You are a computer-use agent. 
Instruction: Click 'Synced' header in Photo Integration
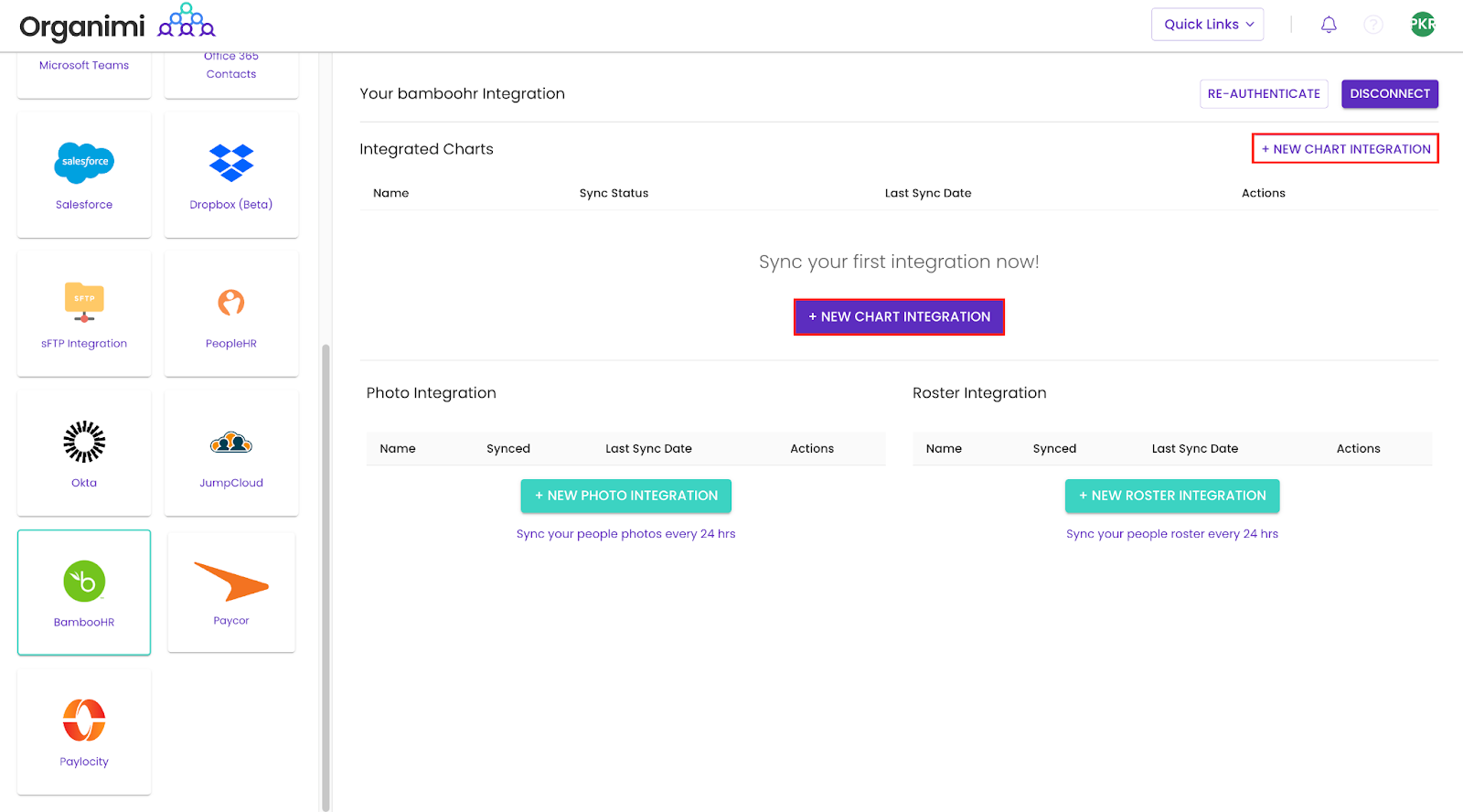click(x=508, y=449)
